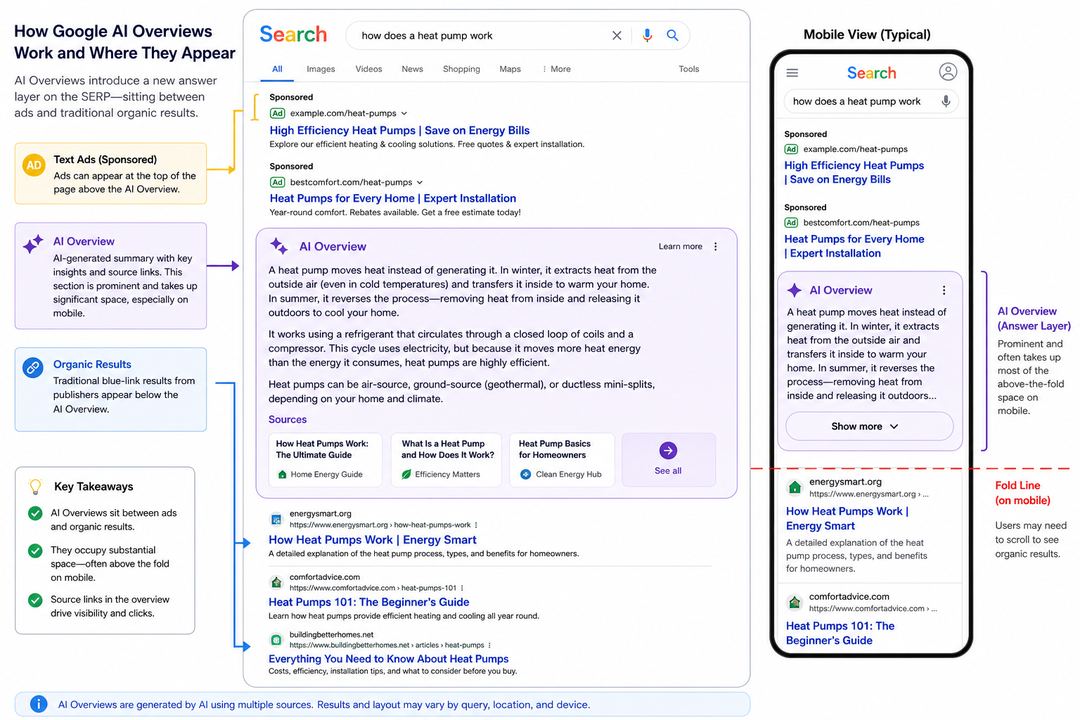This screenshot has height=720, width=1080.
Task: Tap the microphone icon in mobile search box
Action: (946, 101)
